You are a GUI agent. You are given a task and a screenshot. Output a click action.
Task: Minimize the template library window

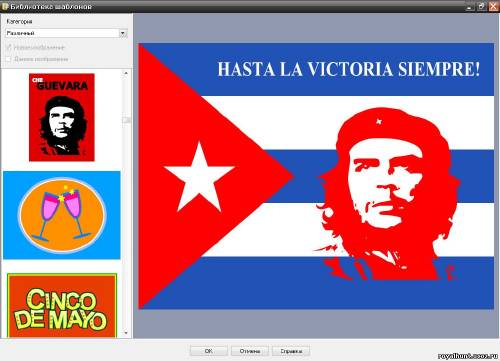coord(470,6)
